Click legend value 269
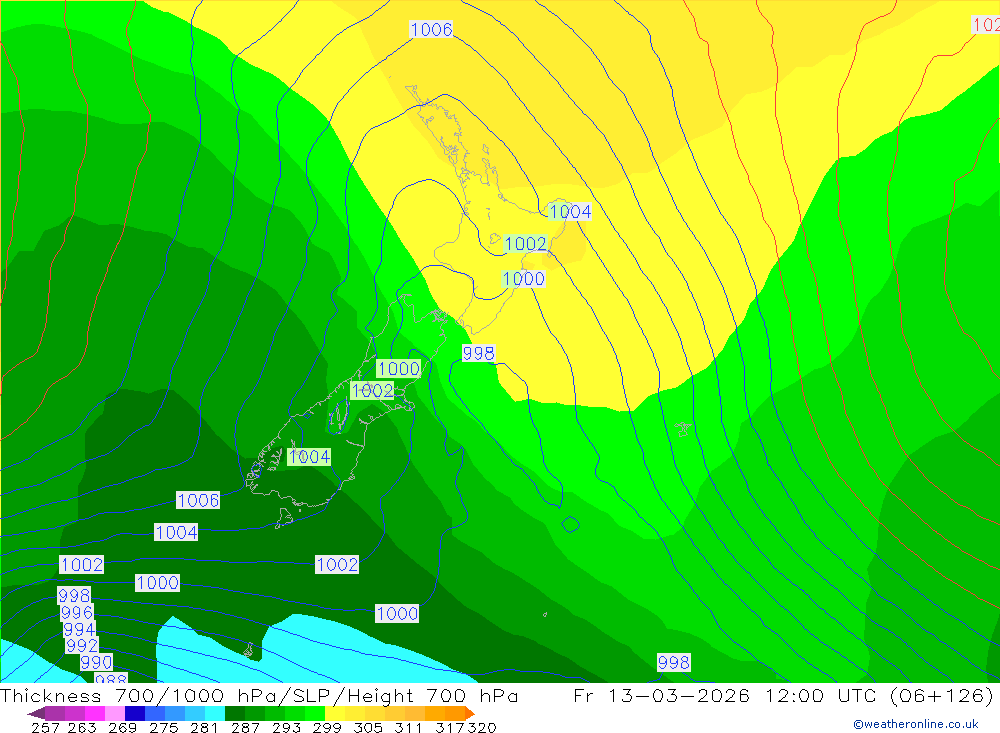 click(122, 727)
